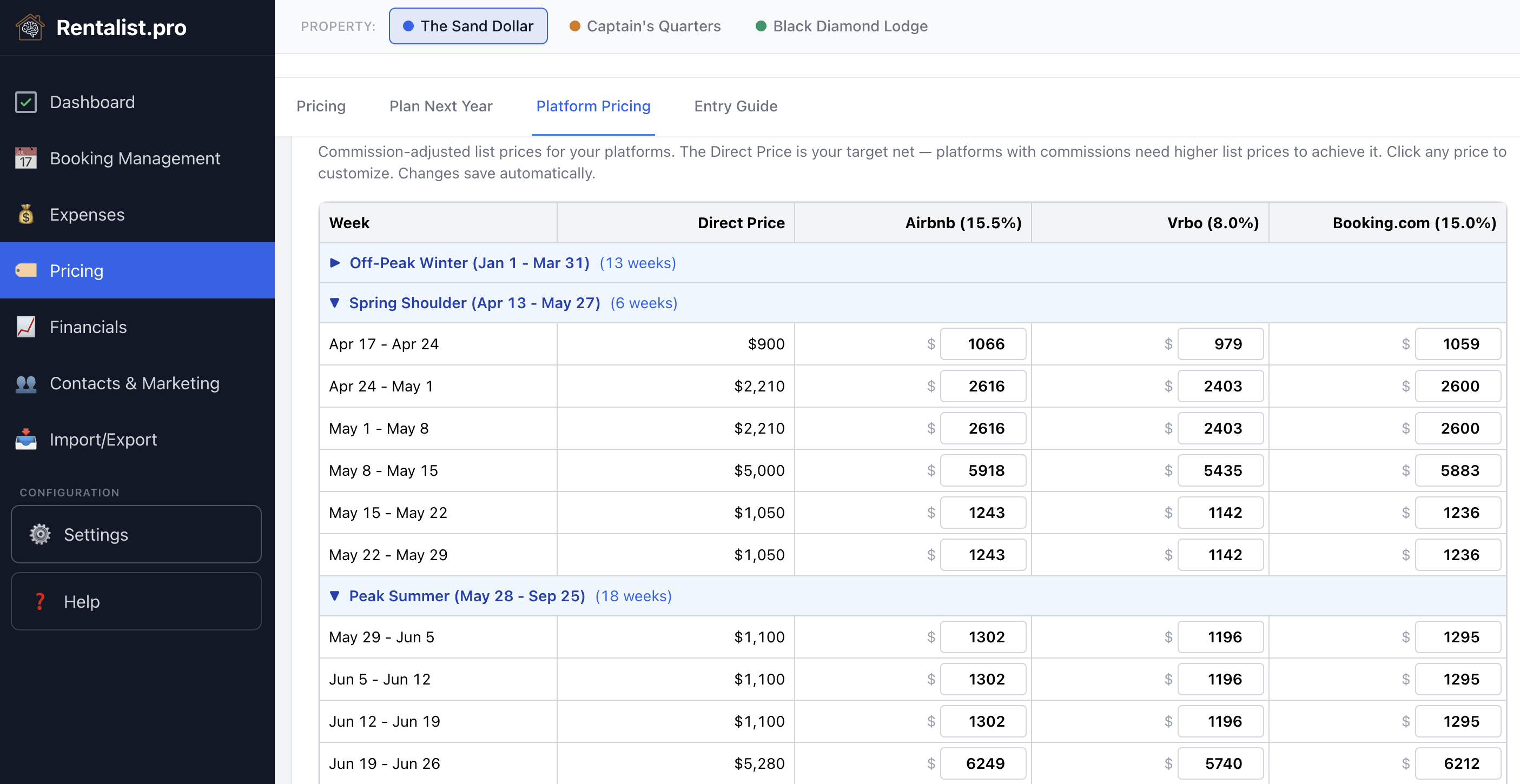Image resolution: width=1520 pixels, height=784 pixels.
Task: Select The Sand Dollar property
Action: point(468,26)
